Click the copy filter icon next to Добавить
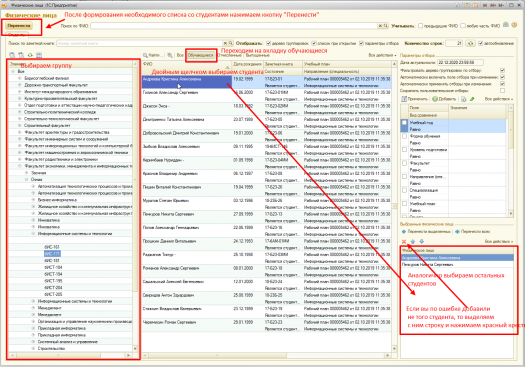The width and height of the screenshot is (525, 367). click(x=464, y=99)
